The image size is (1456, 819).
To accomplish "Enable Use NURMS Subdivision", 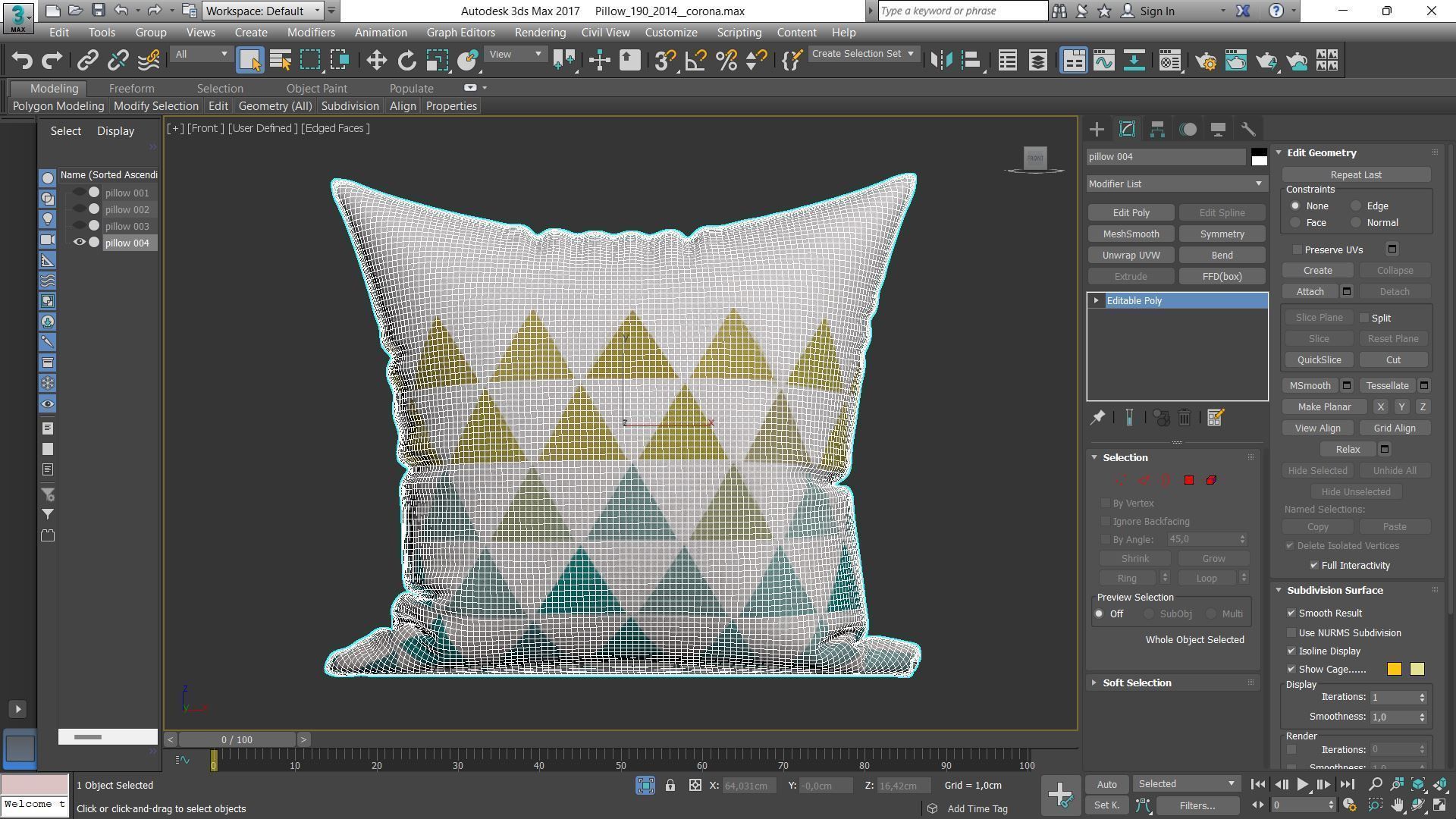I will click(x=1291, y=632).
